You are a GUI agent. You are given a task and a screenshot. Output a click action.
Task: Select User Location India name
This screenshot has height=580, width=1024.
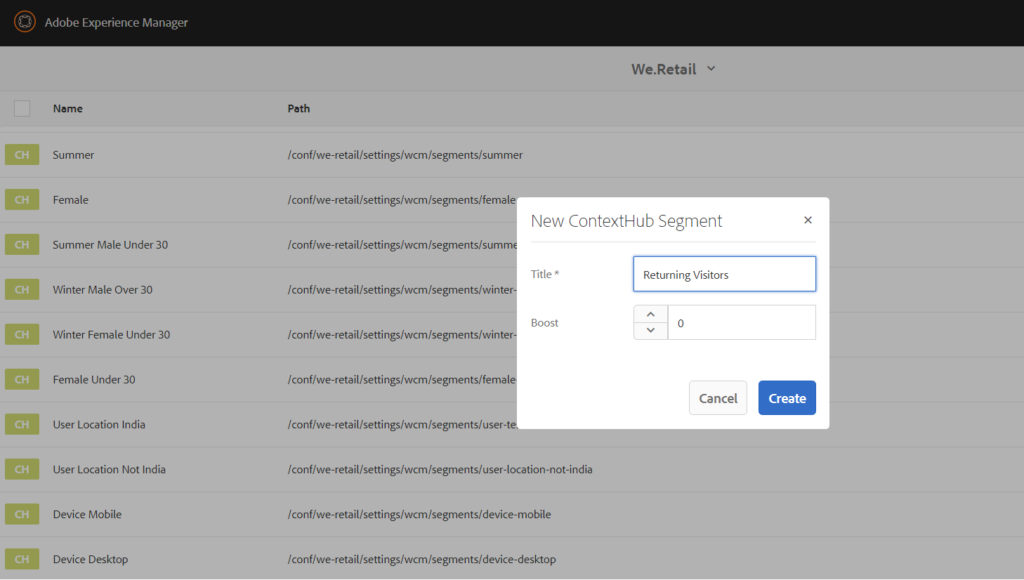point(99,425)
